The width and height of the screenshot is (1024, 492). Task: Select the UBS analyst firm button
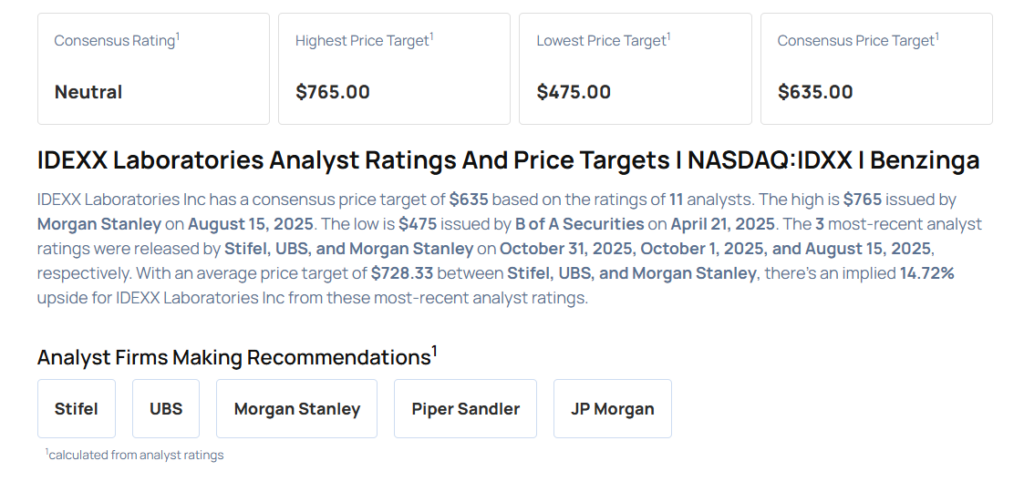click(166, 408)
